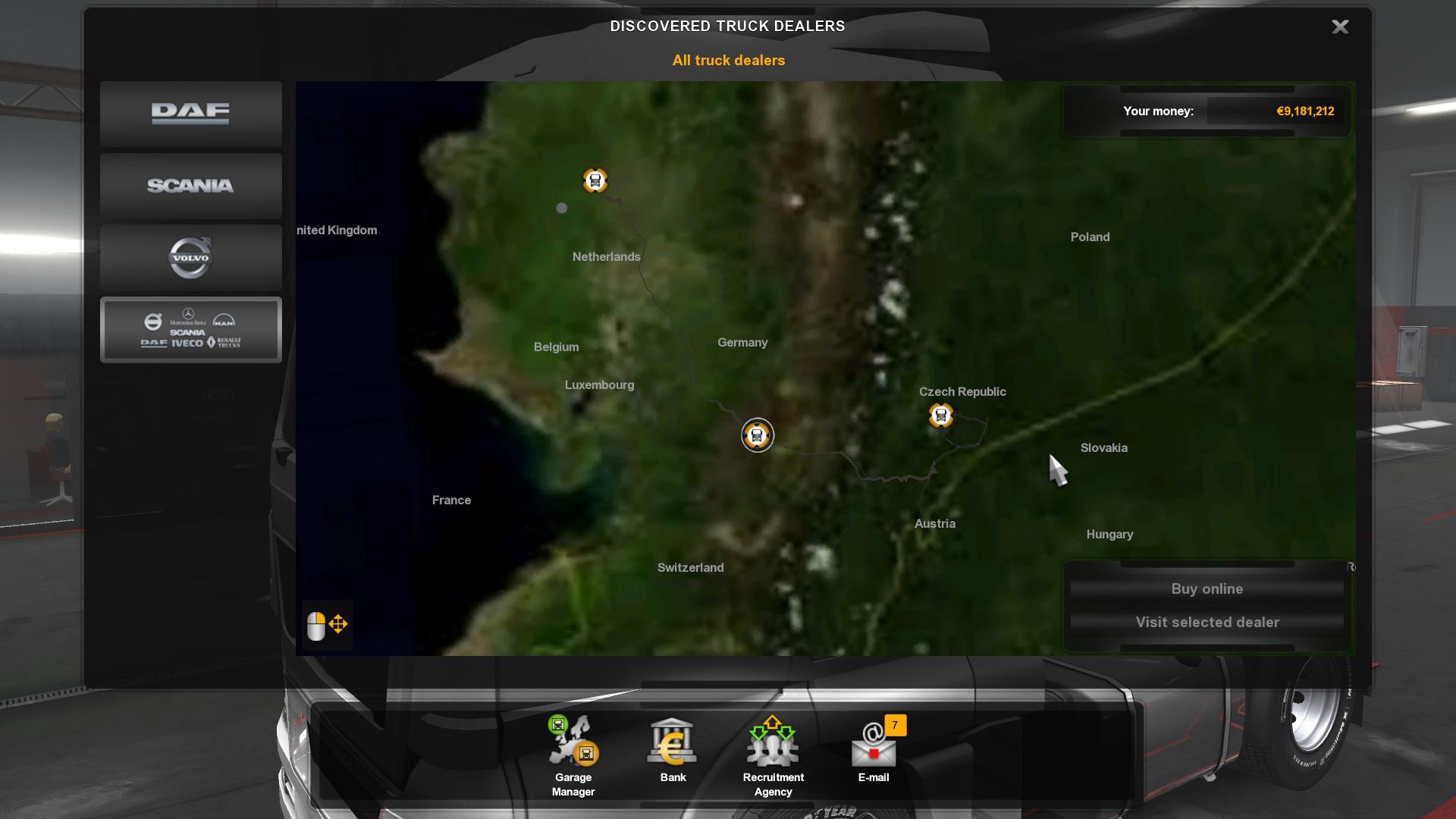
Task: Select the DAF brand filter
Action: 190,114
